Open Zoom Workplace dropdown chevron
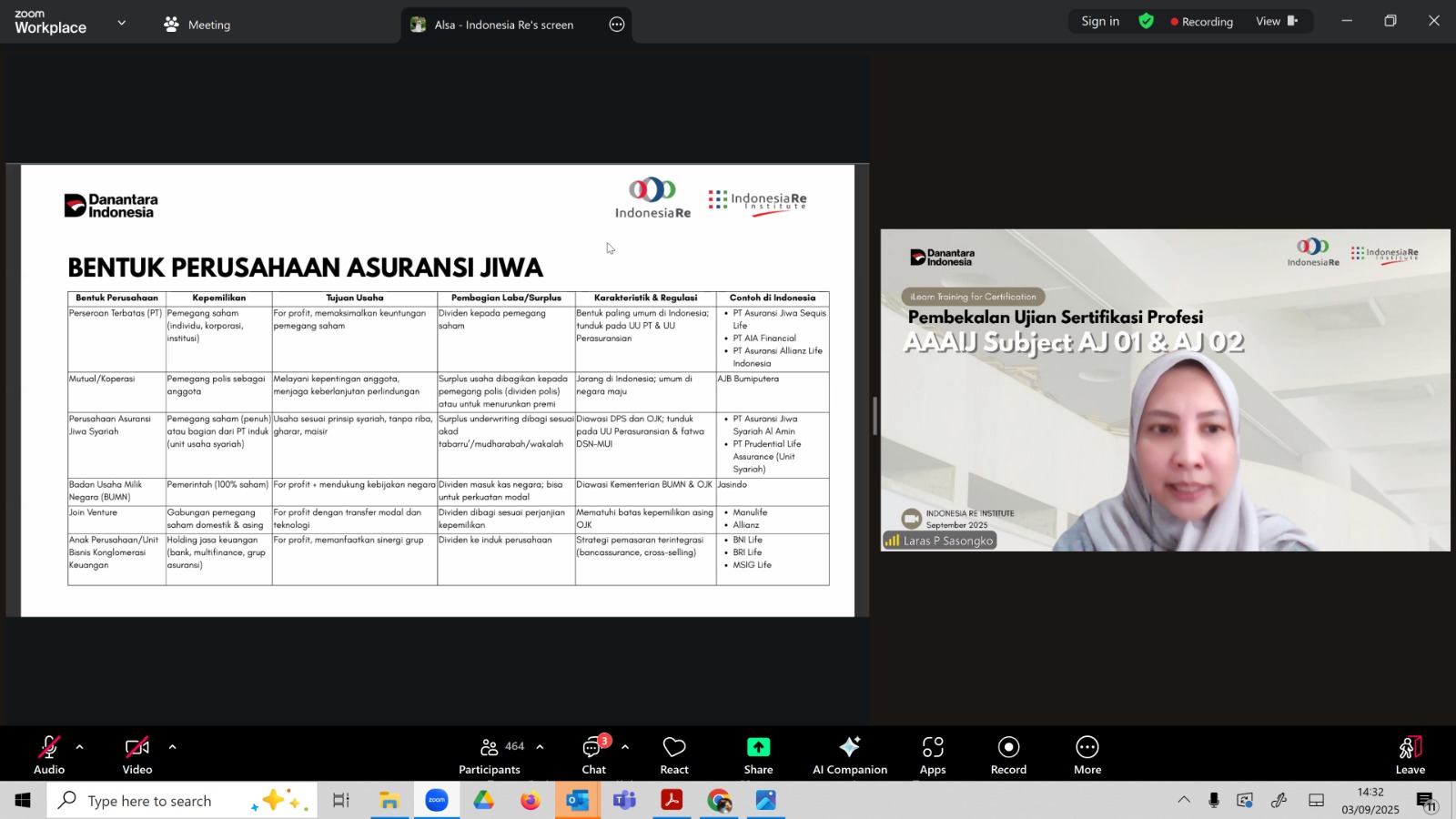The height and width of the screenshot is (819, 1456). coord(122,23)
